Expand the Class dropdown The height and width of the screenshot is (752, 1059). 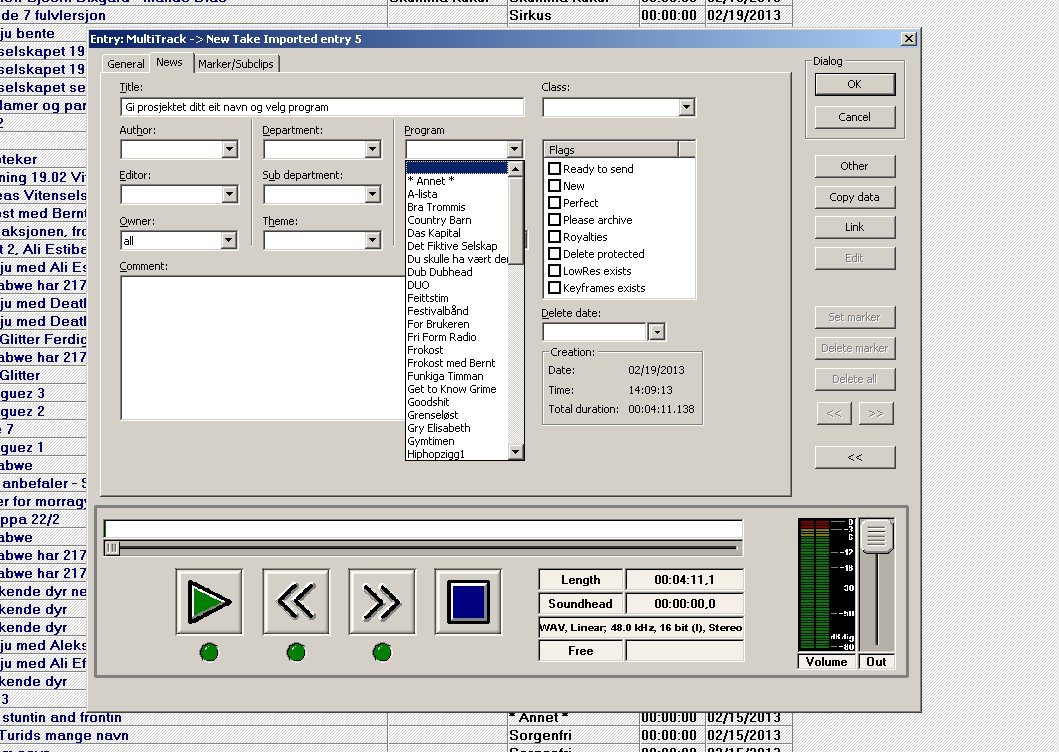coord(686,107)
